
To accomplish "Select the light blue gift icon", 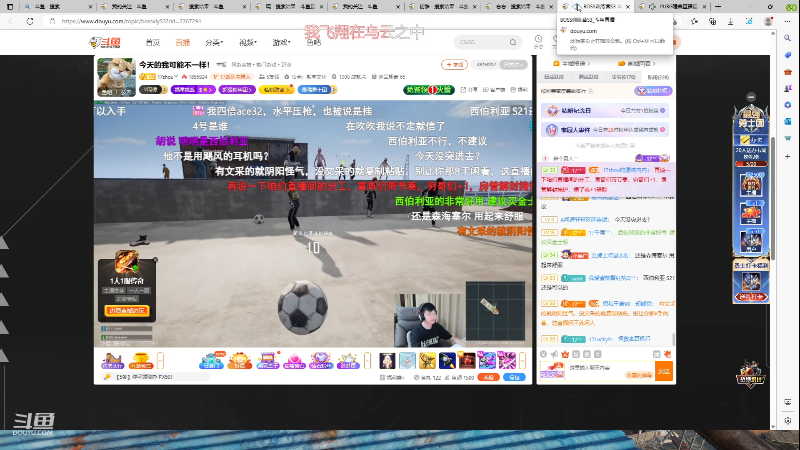I will tap(407, 361).
